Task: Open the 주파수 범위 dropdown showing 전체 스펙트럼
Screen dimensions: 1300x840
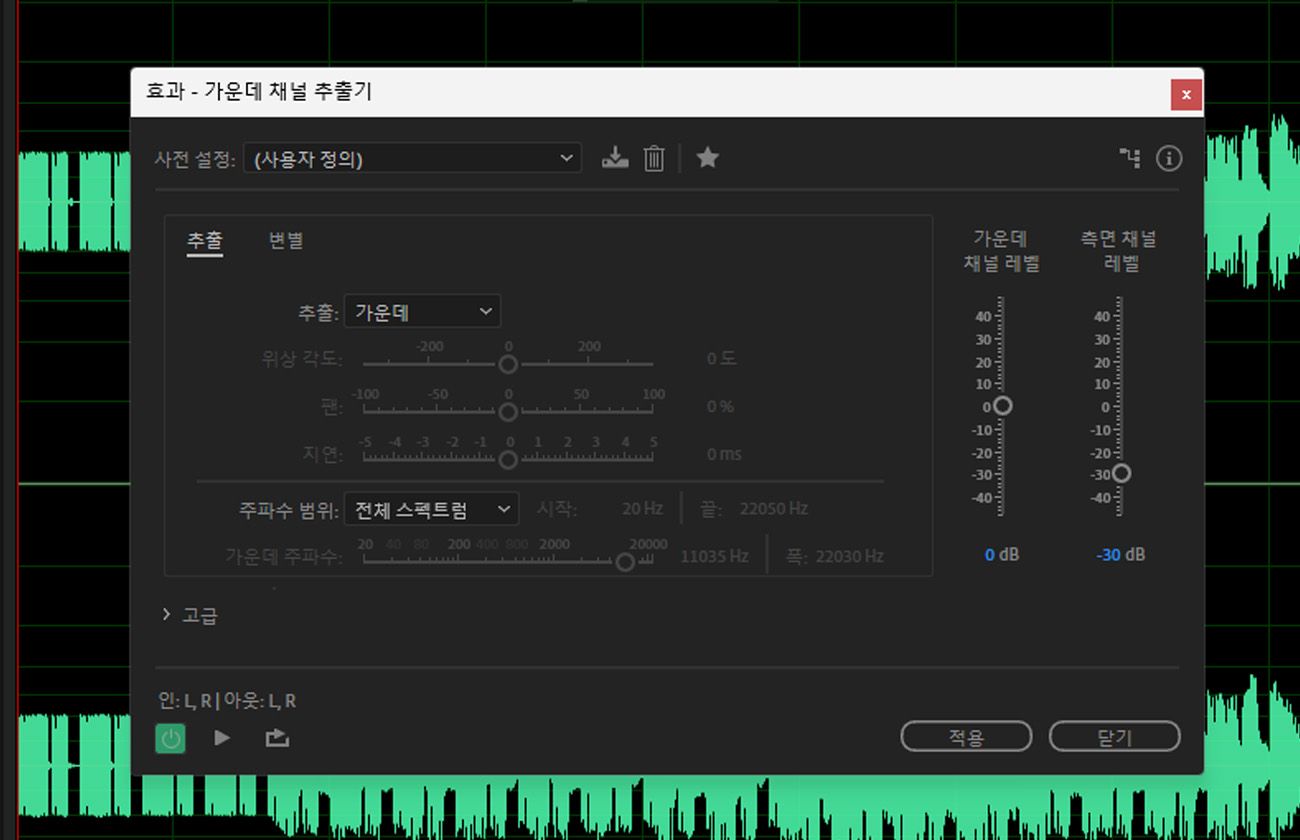Action: (430, 509)
